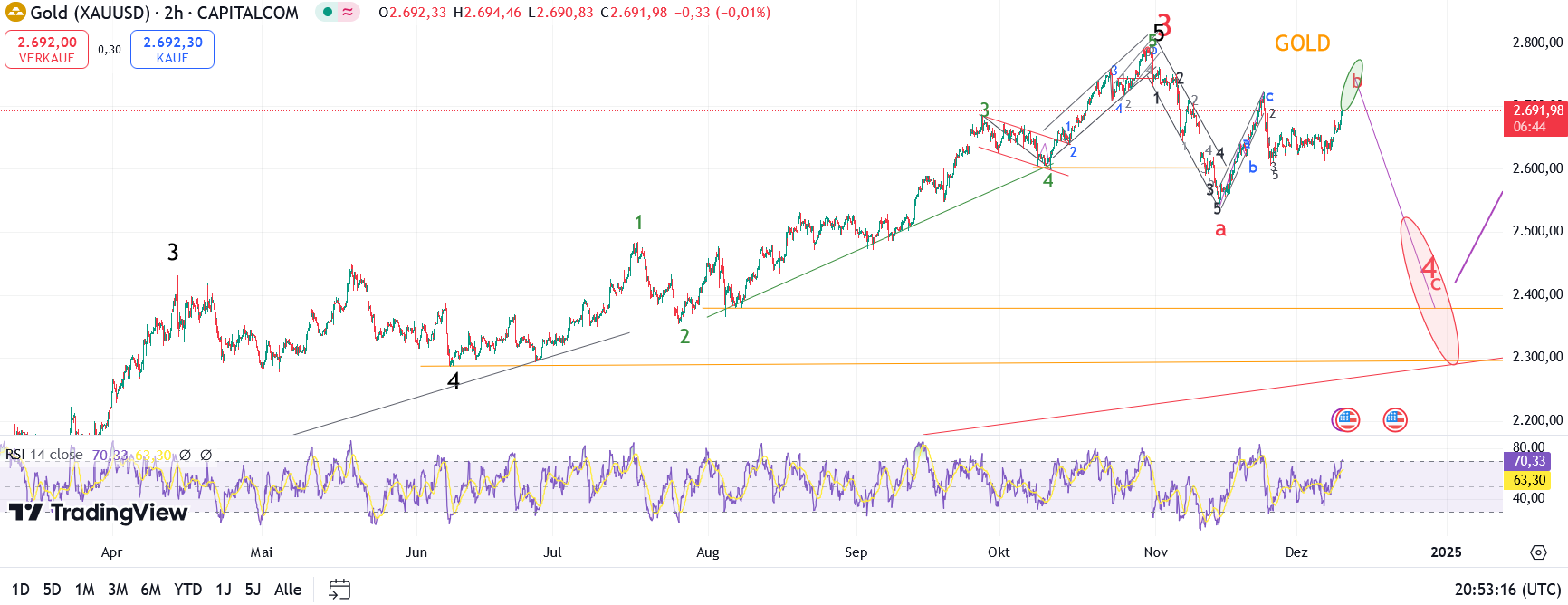Click the second null symbol in RSI legend
Screen dimensions: 1568x605
[x=206, y=455]
